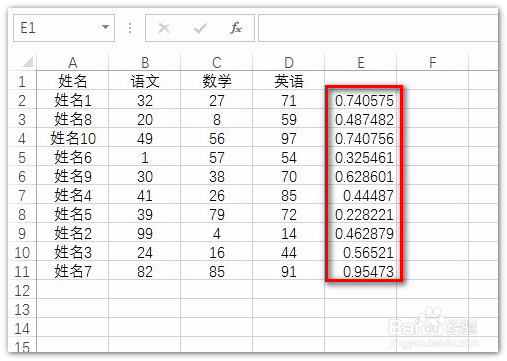Viewport: 507px width, 361px height.
Task: Click the Name Box showing E1
Action: point(64,28)
